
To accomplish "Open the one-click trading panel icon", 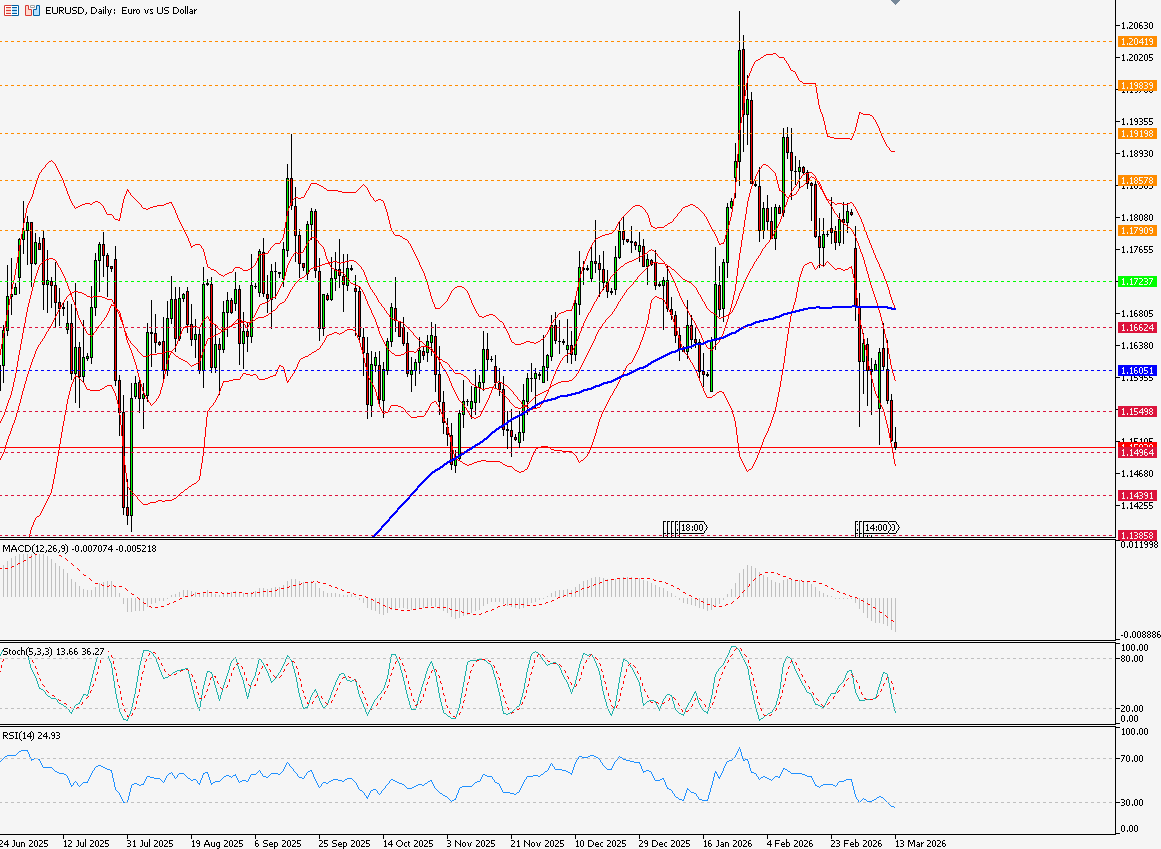I will [x=33, y=10].
